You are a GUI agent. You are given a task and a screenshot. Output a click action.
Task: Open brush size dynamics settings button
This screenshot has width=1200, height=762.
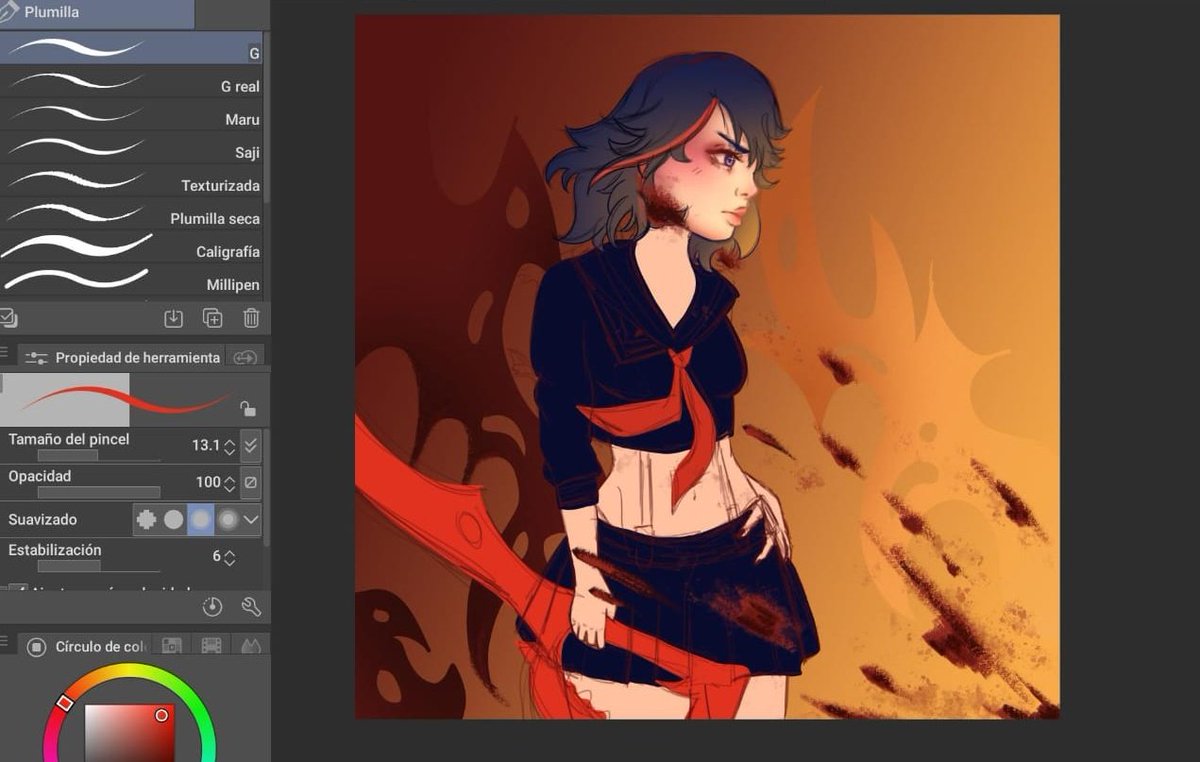click(x=251, y=446)
